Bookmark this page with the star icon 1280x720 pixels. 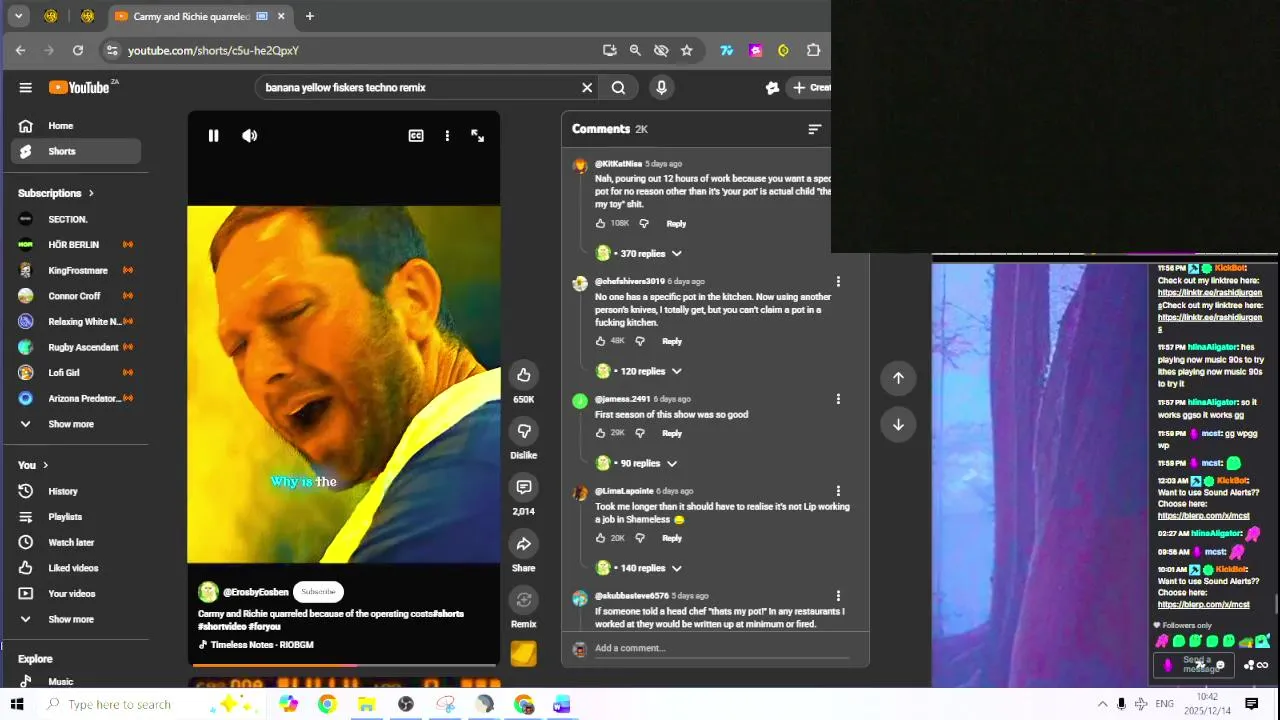tap(687, 51)
